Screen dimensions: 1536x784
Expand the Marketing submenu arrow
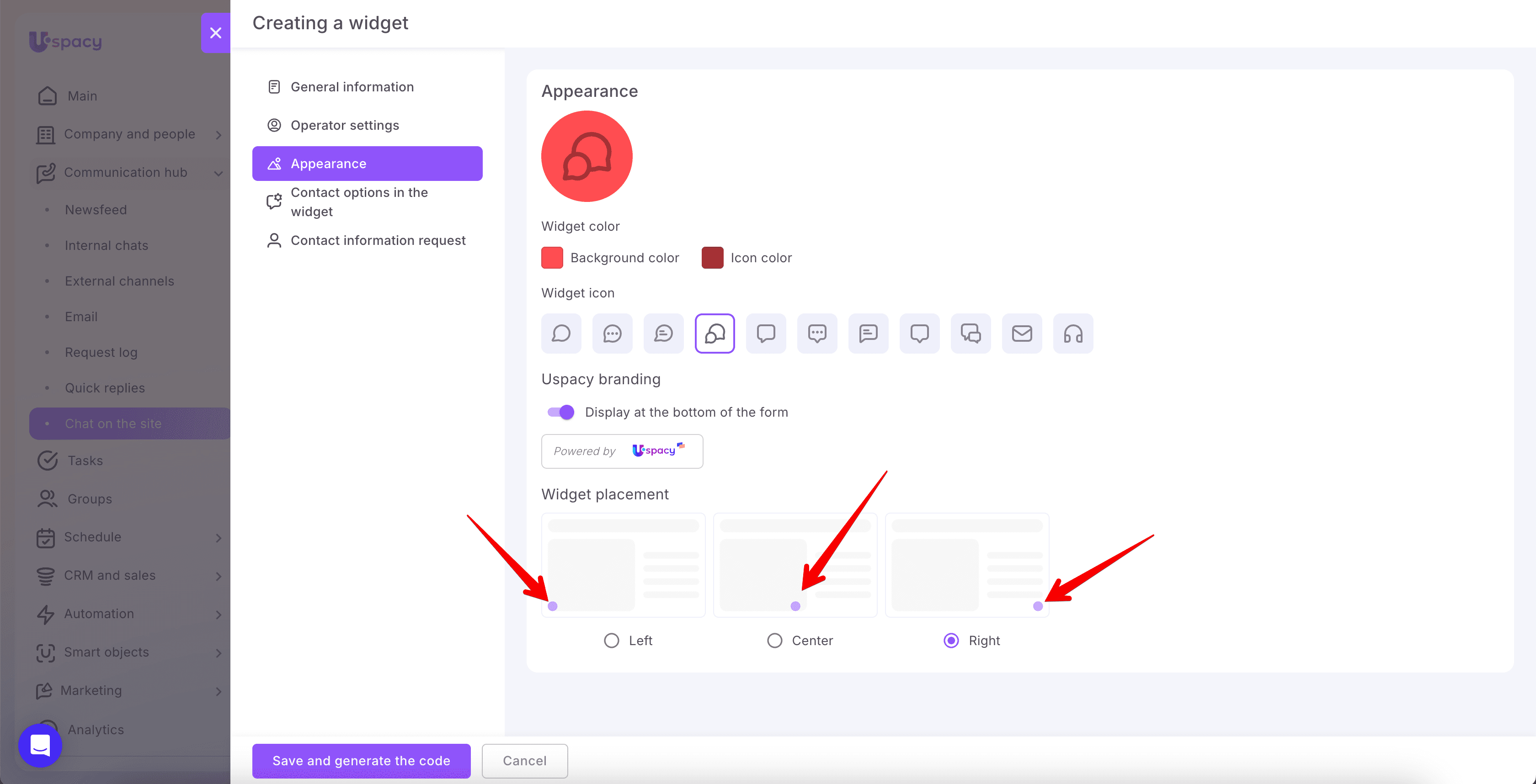(219, 691)
